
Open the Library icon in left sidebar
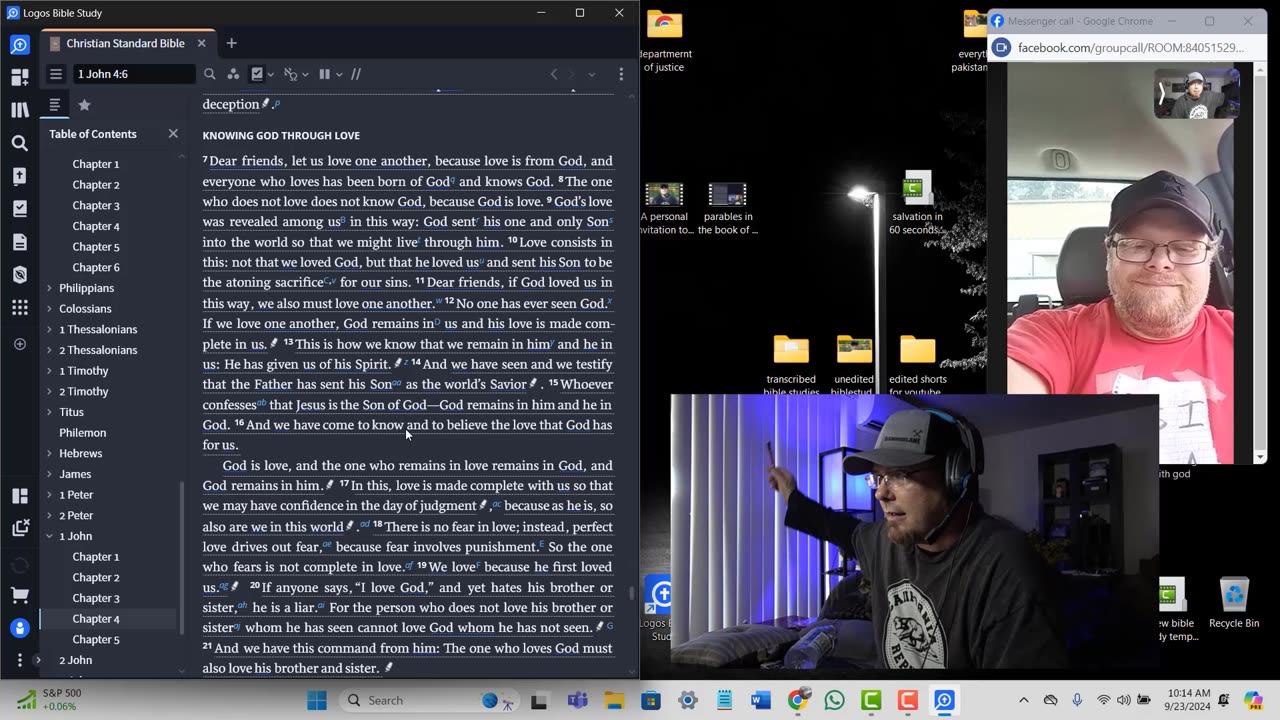pyautogui.click(x=19, y=110)
